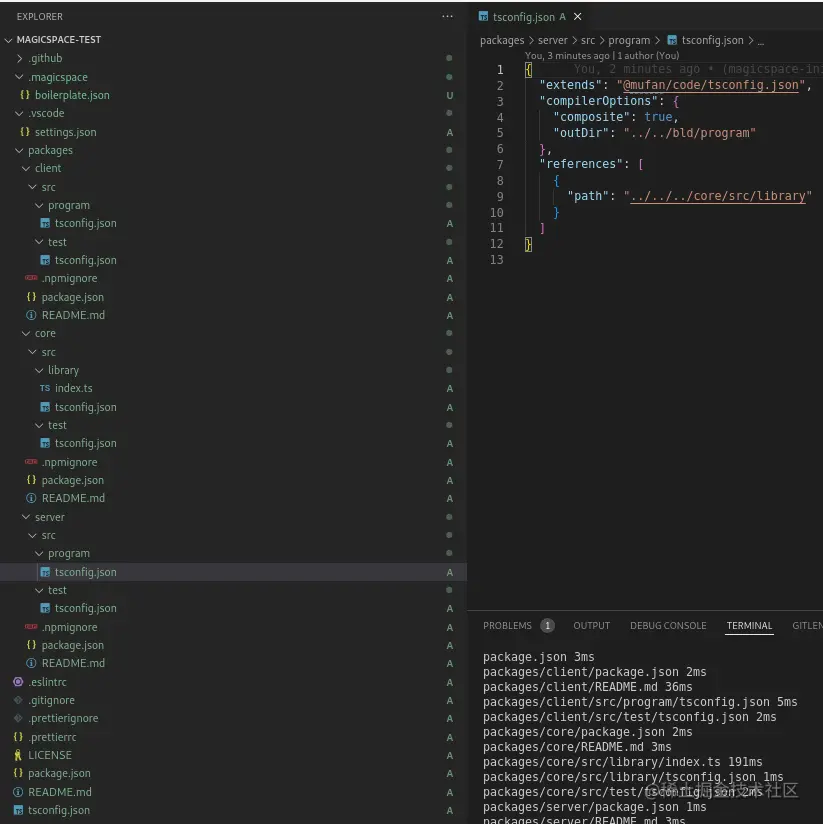Select the TERMINAL panel tab

tap(749, 625)
